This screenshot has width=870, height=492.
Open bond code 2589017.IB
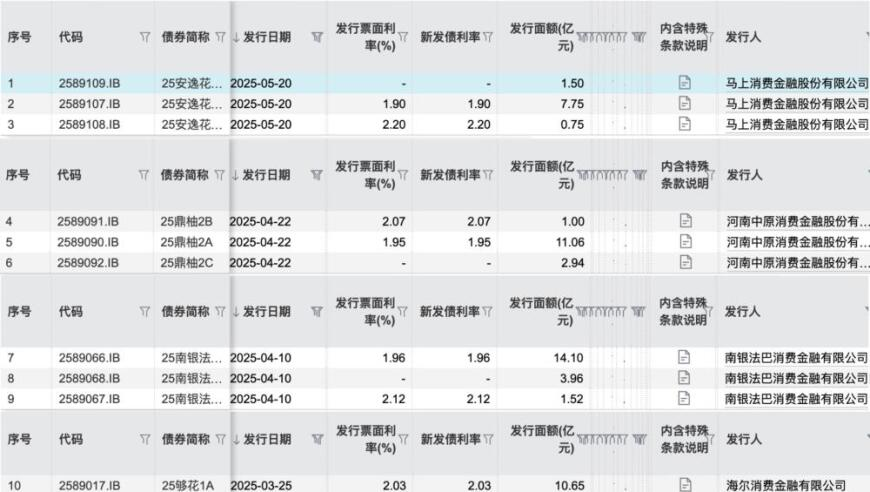click(90, 485)
